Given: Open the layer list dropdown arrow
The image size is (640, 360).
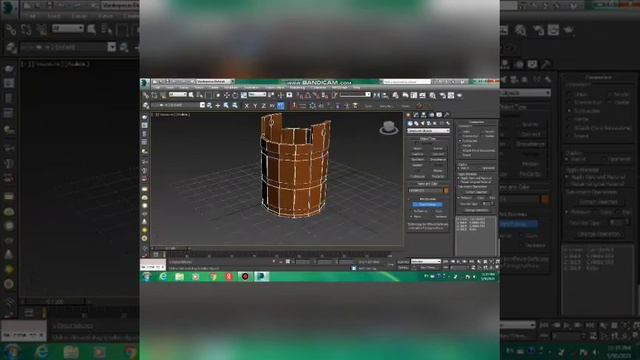Looking at the screenshot, I should 202,105.
